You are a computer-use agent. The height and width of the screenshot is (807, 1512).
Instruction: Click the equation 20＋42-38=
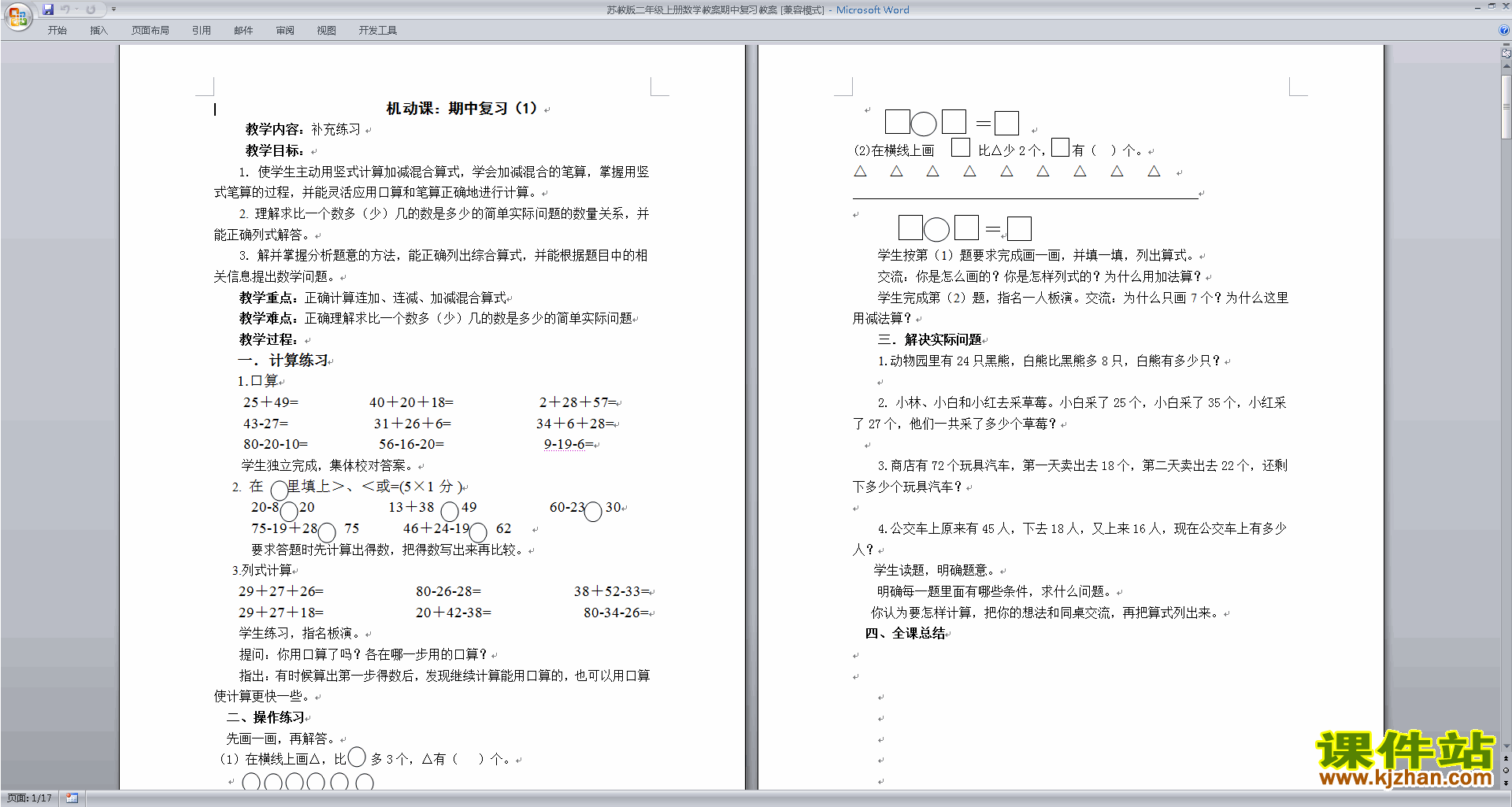coord(453,613)
